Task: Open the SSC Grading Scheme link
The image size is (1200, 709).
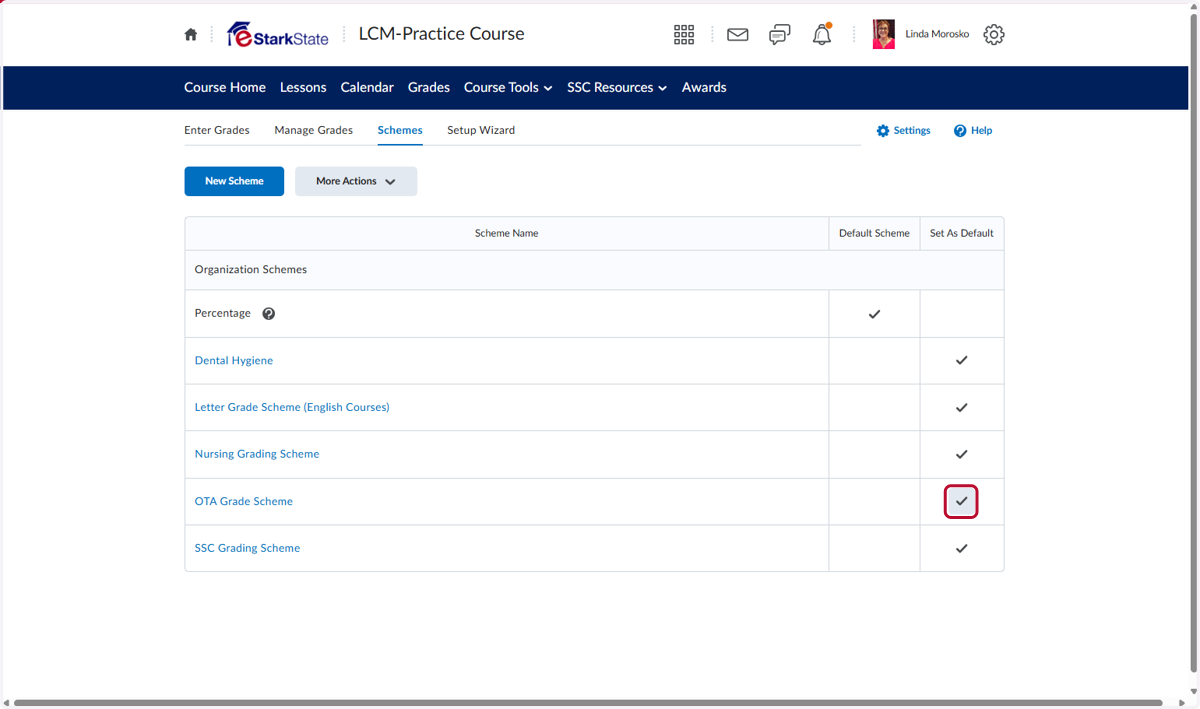Action: point(247,548)
